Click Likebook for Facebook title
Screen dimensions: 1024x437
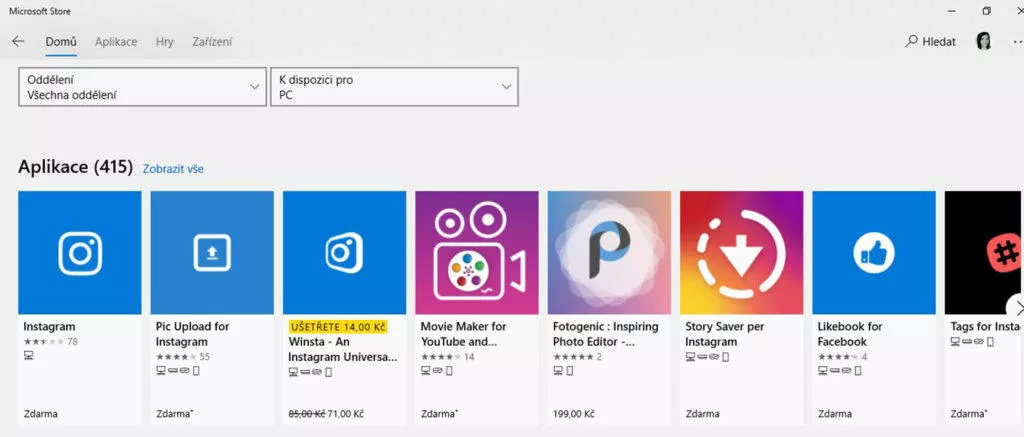[x=850, y=334]
